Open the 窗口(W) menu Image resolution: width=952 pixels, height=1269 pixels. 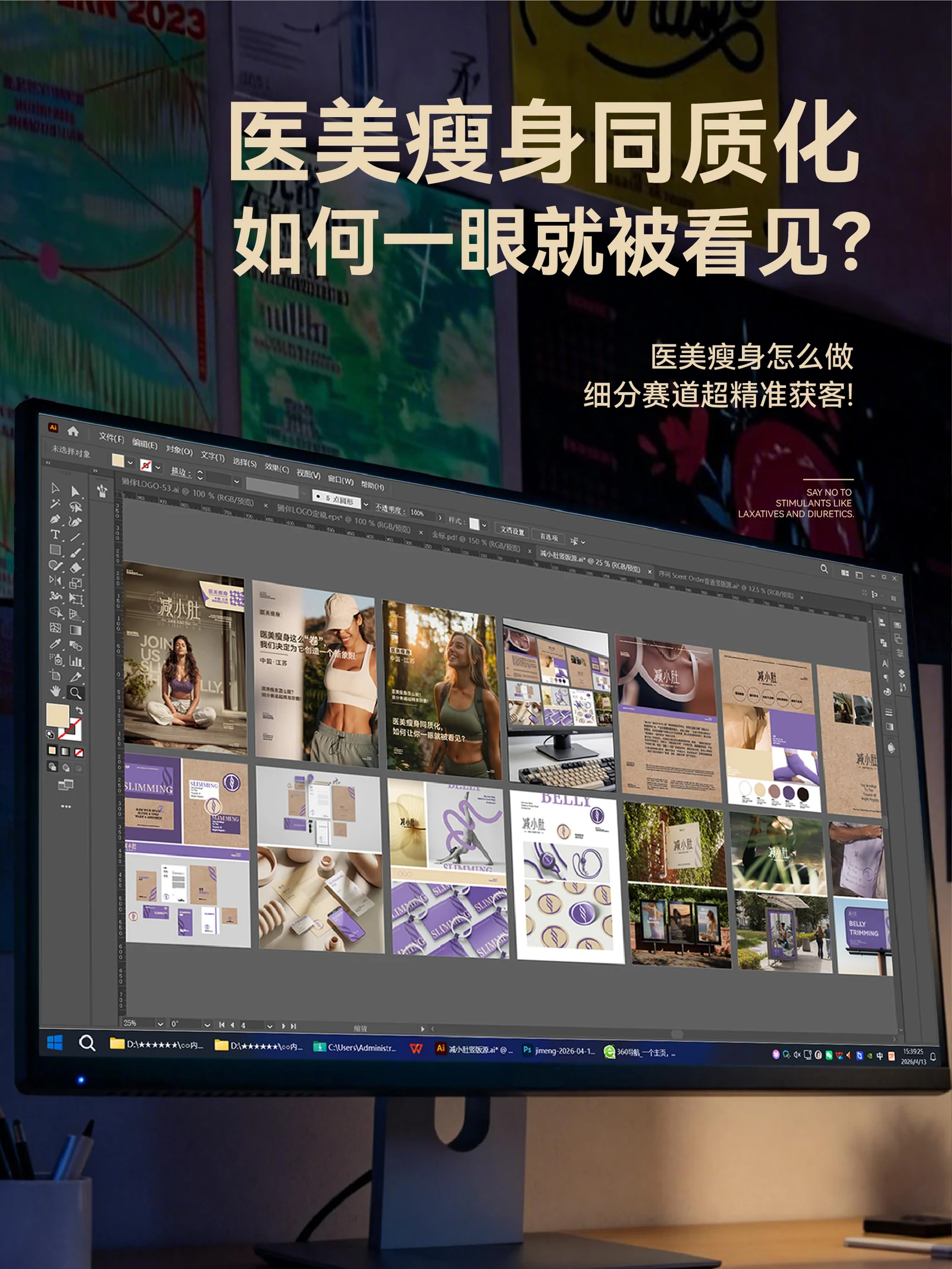pyautogui.click(x=341, y=480)
